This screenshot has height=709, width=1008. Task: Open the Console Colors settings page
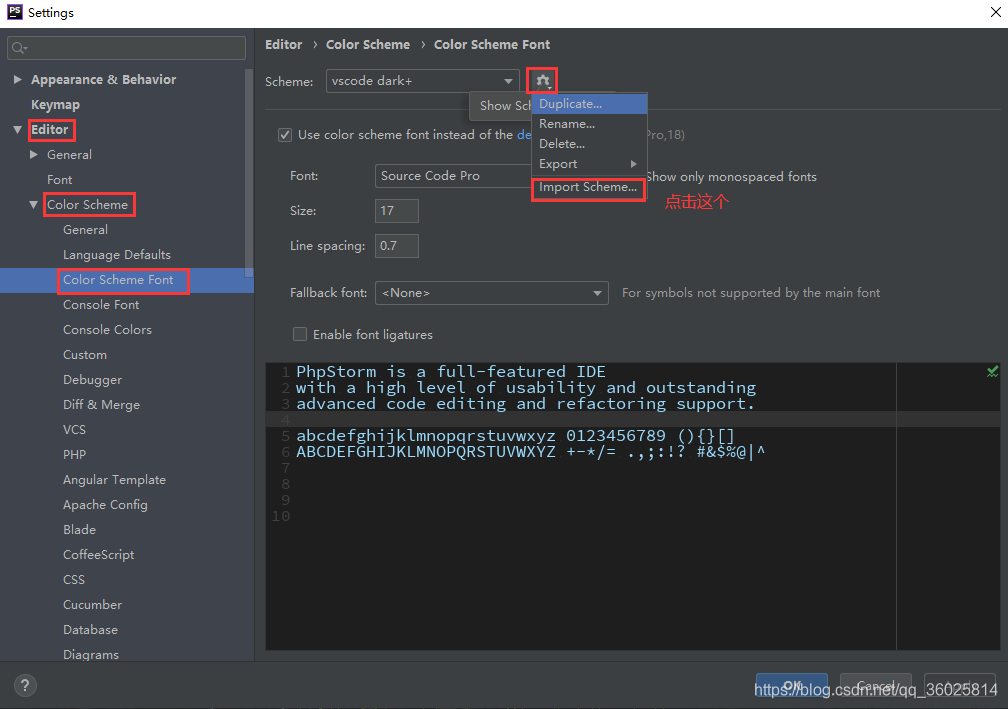(x=107, y=329)
